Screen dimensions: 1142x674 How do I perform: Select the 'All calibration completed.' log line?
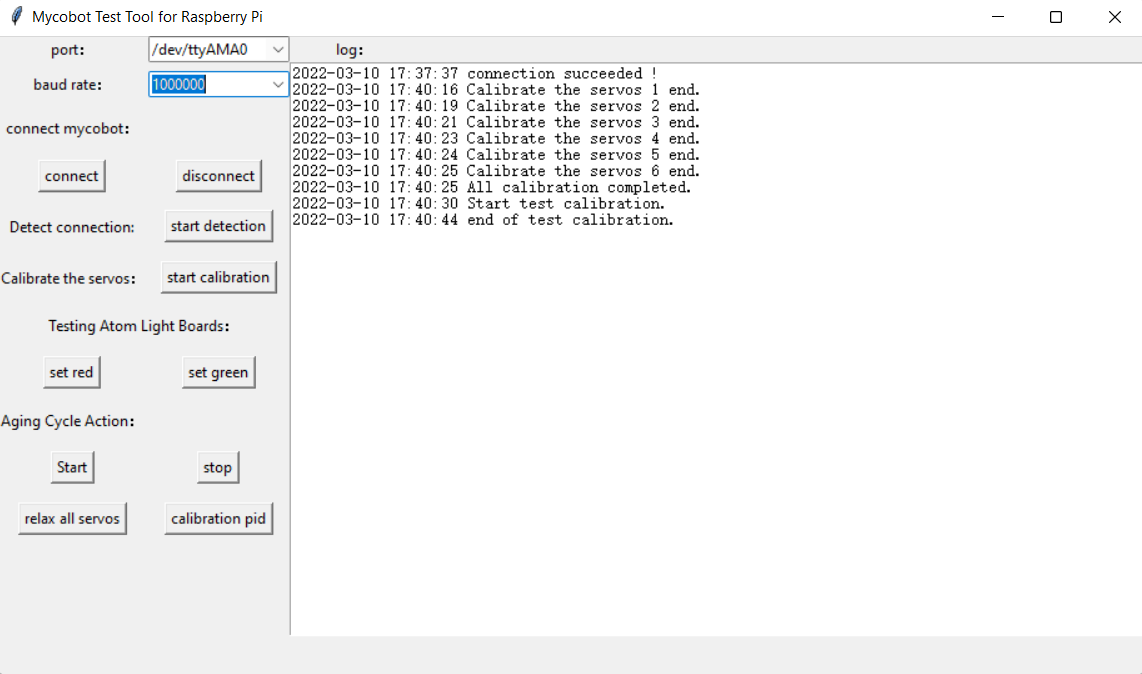click(x=492, y=187)
